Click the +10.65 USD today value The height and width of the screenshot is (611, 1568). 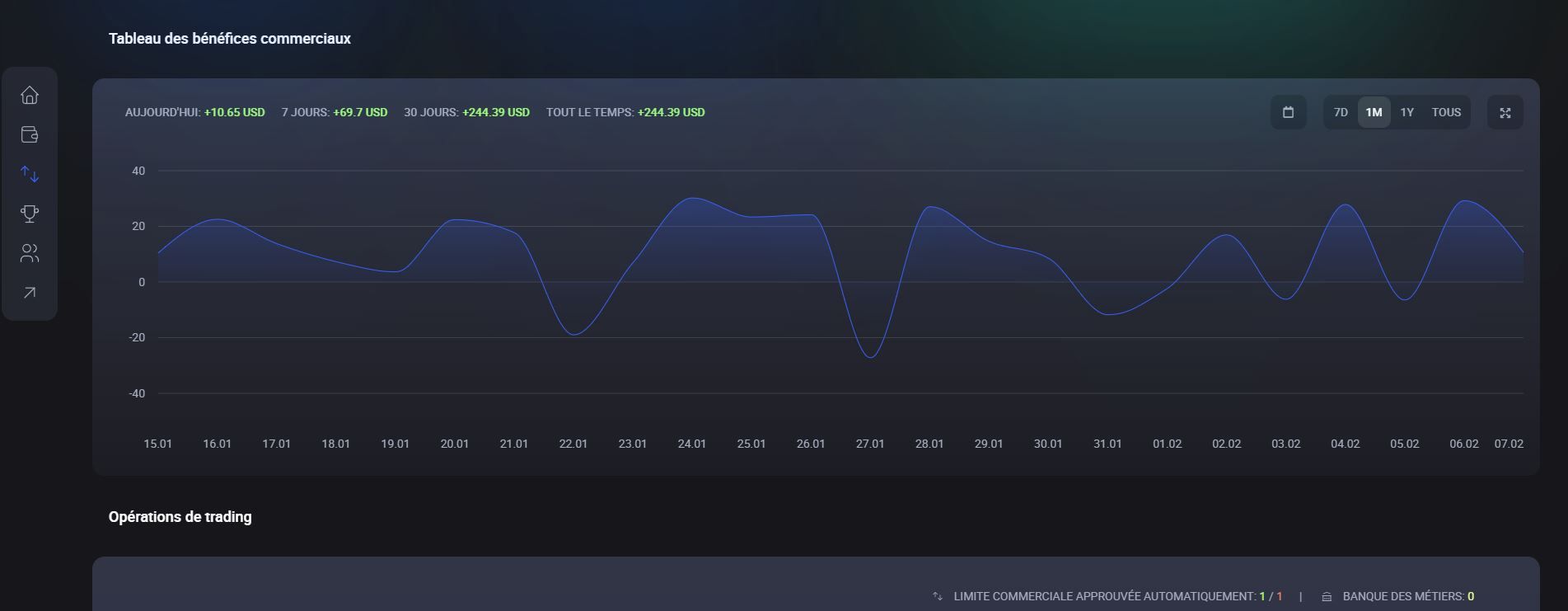(235, 112)
